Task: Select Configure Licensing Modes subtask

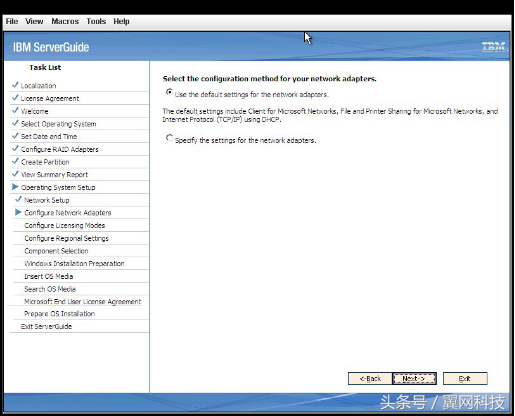Action: pos(65,226)
